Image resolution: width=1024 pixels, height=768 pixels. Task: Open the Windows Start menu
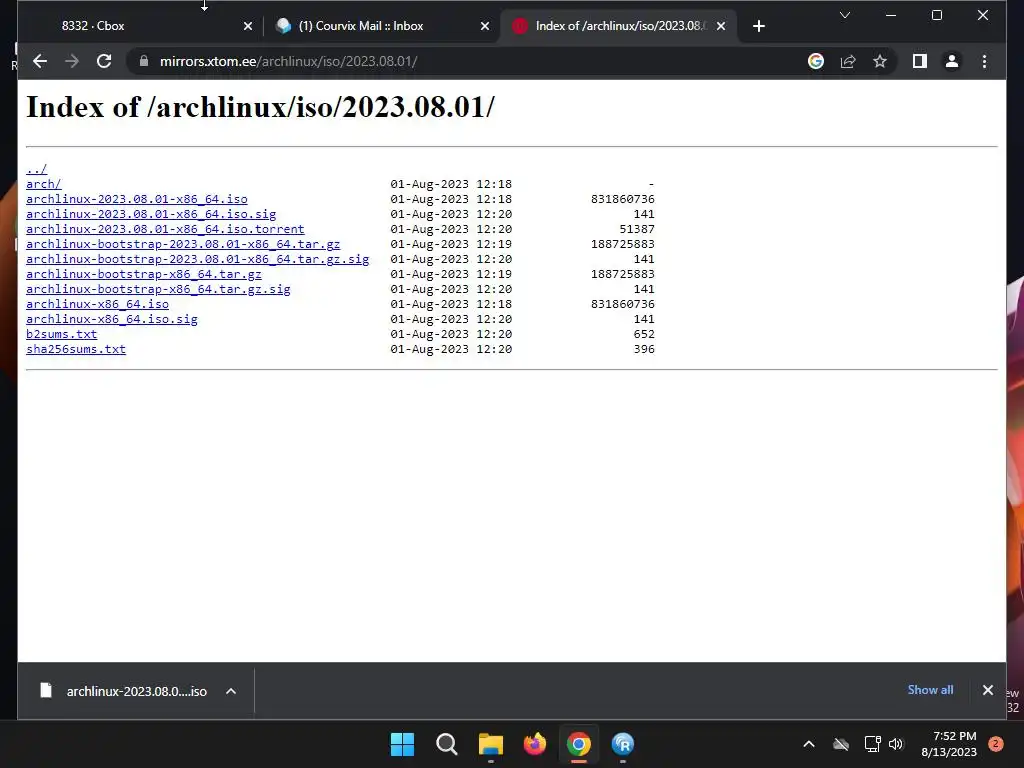pos(402,744)
